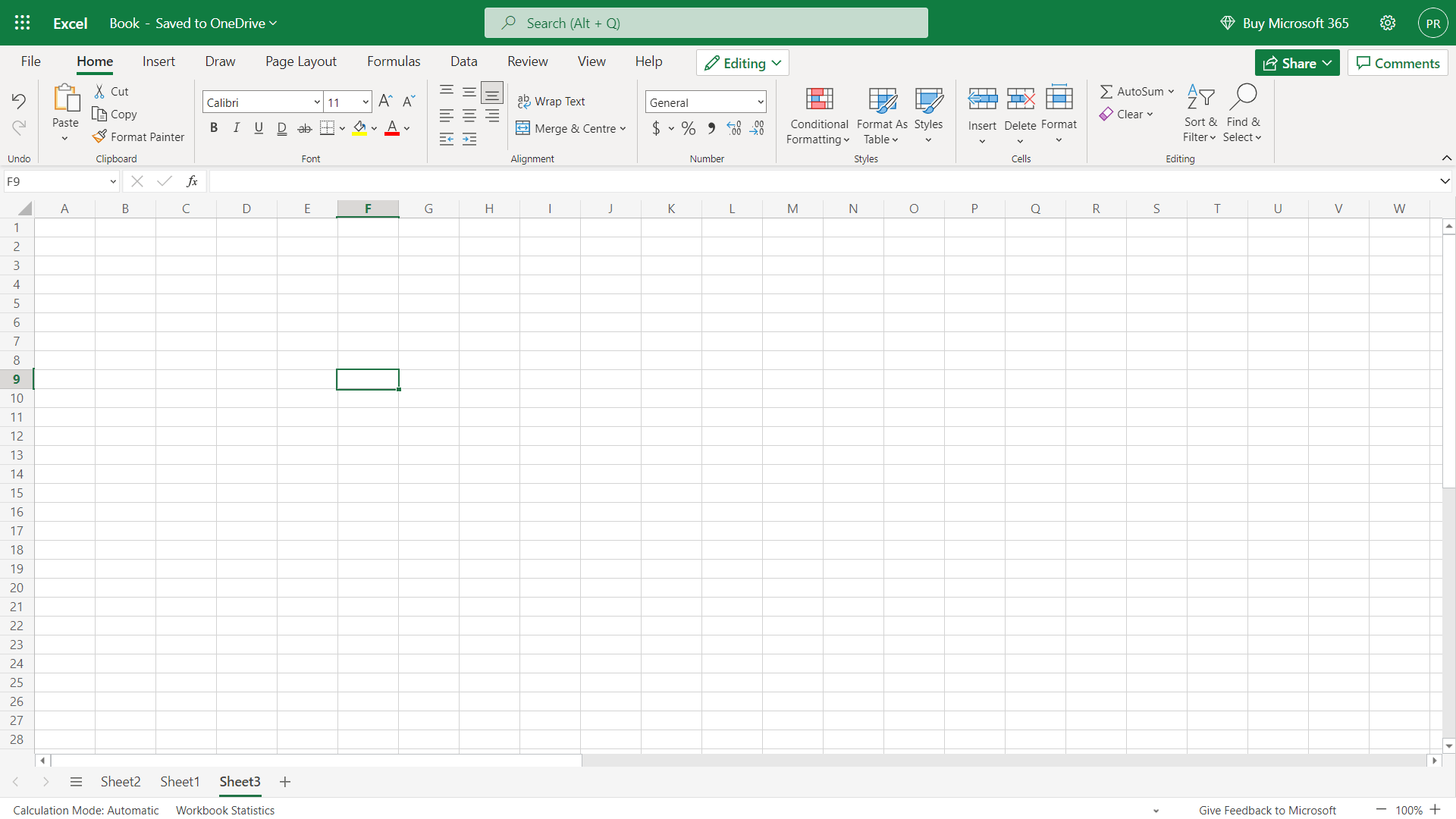Expand the Calibri font name dropdown
Viewport: 1456px width, 819px height.
(317, 102)
